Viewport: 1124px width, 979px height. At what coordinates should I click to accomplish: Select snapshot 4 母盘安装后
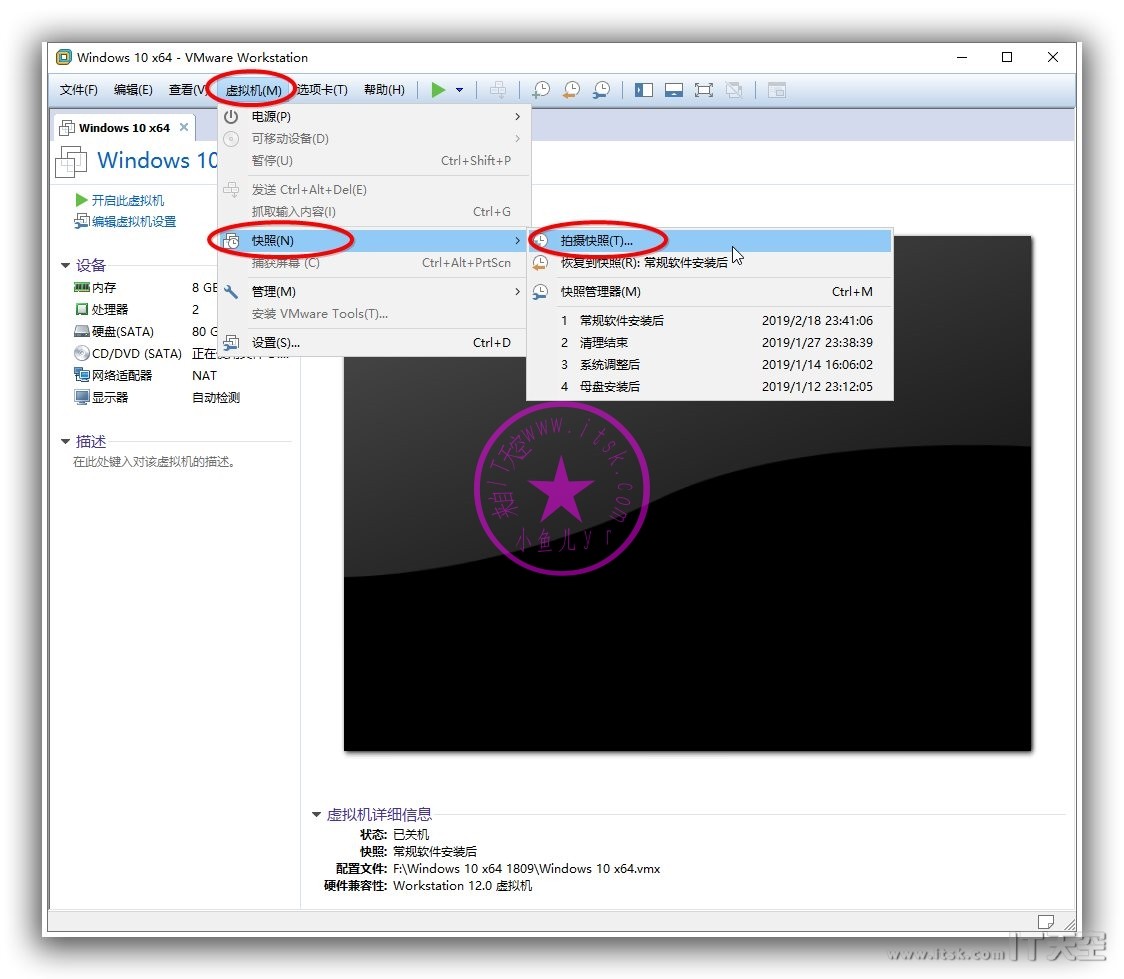click(710, 387)
